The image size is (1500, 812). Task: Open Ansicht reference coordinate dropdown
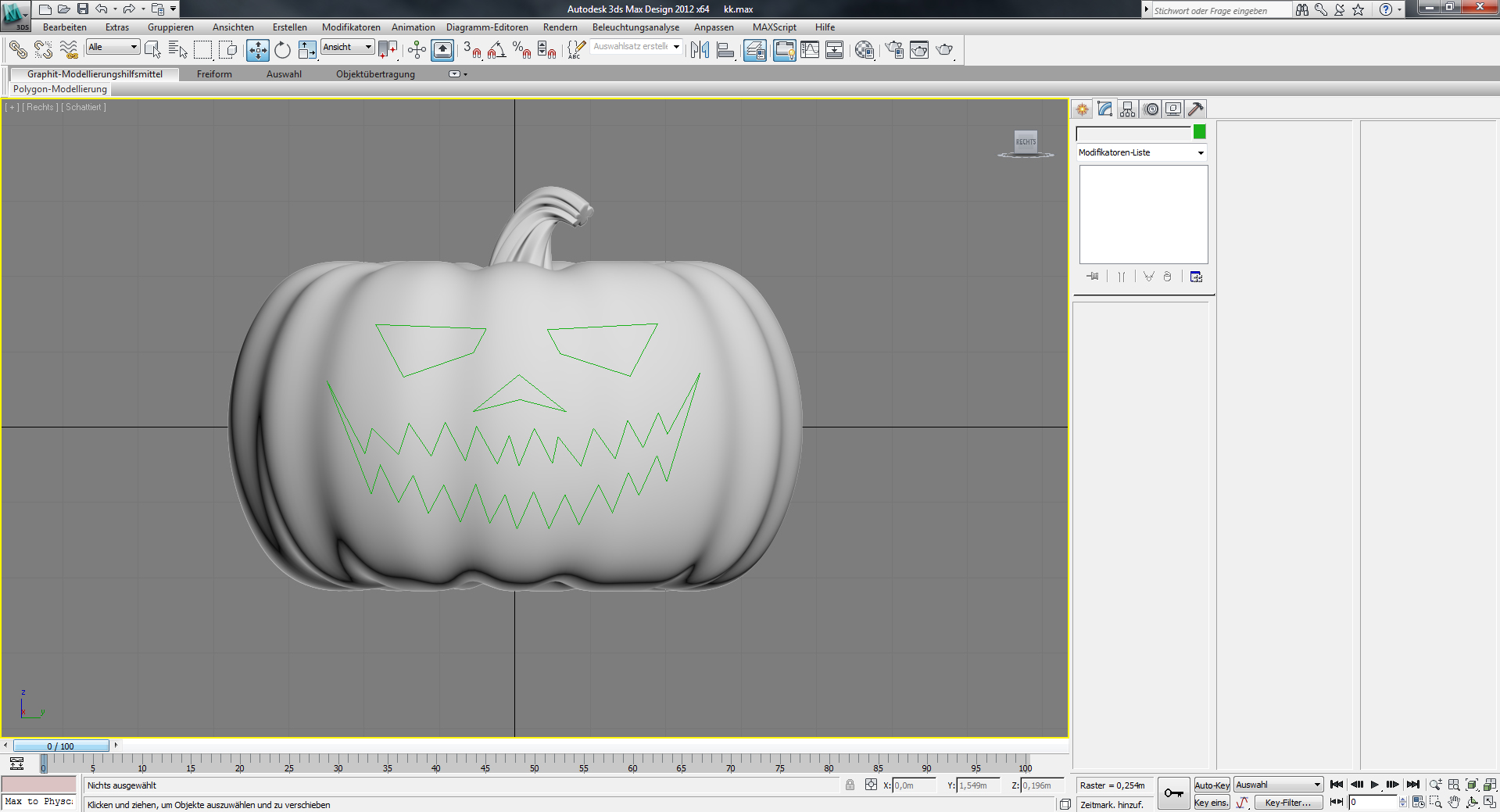(348, 47)
